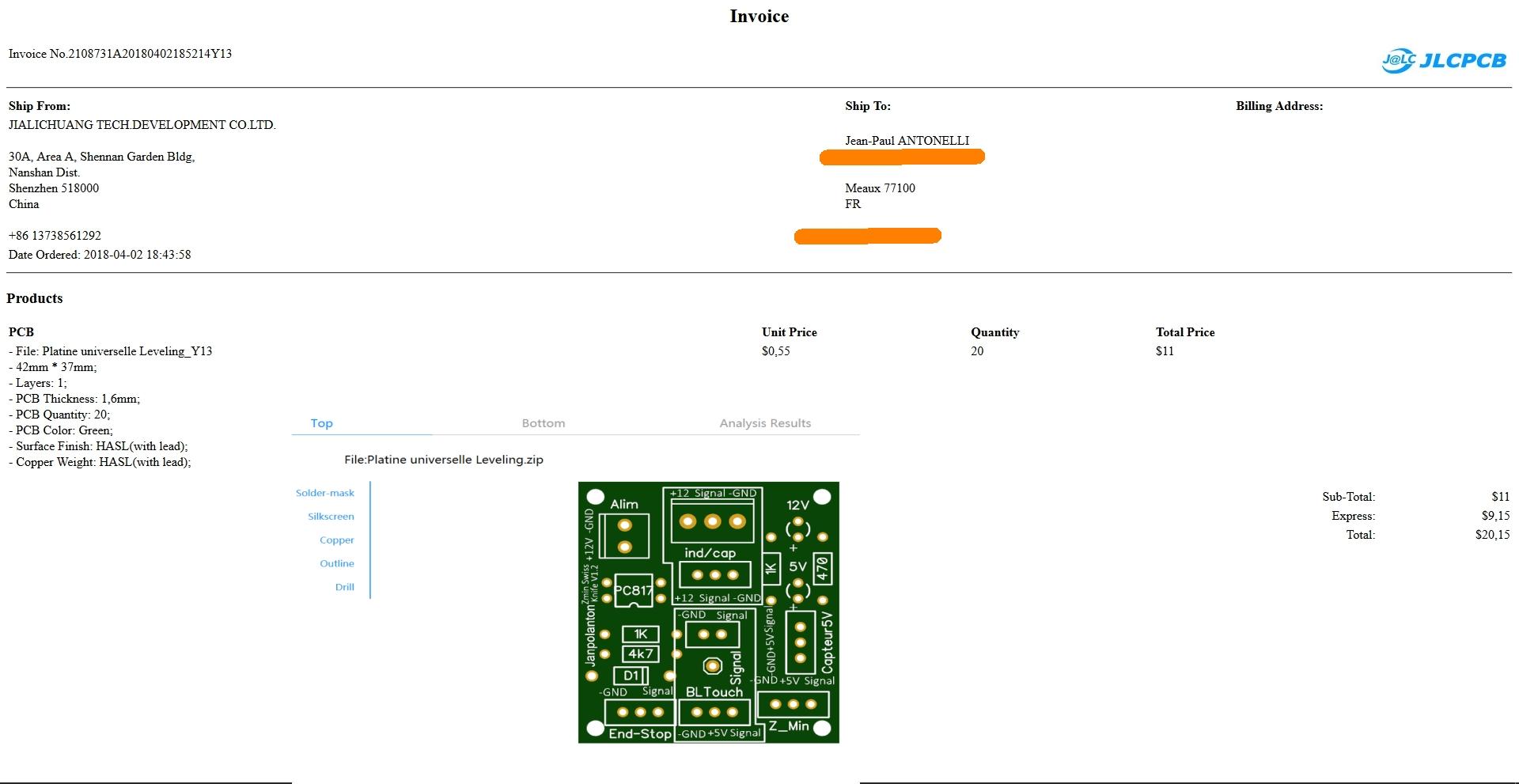Click the '- File: Platine universelle Leveling_Y13' line
The width and height of the screenshot is (1519, 784).
(x=111, y=351)
